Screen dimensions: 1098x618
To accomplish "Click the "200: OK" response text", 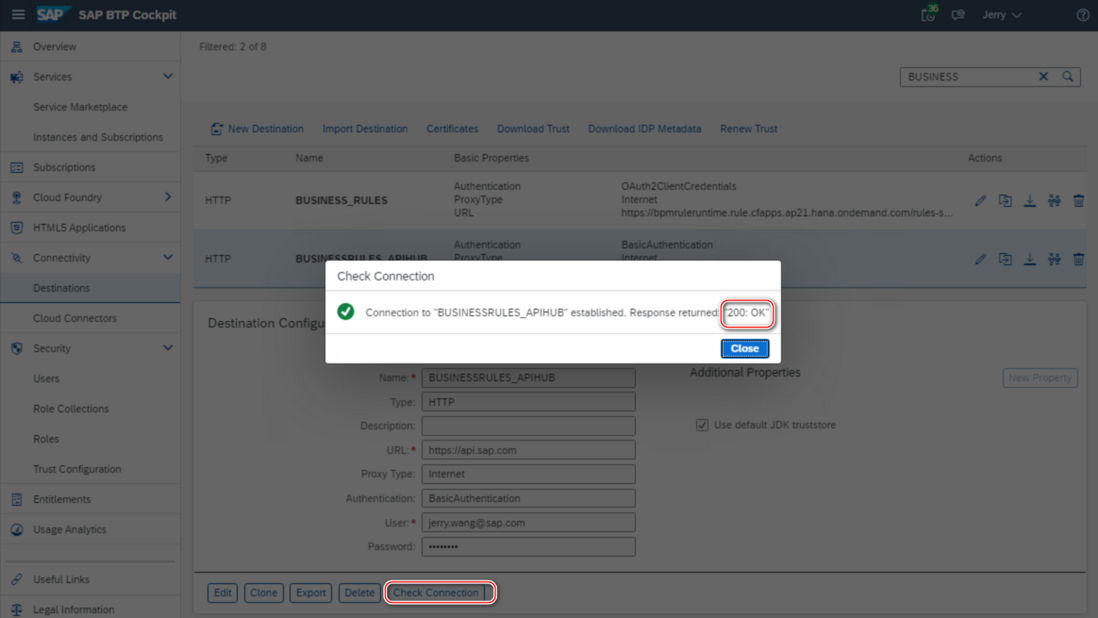I will 746,313.
